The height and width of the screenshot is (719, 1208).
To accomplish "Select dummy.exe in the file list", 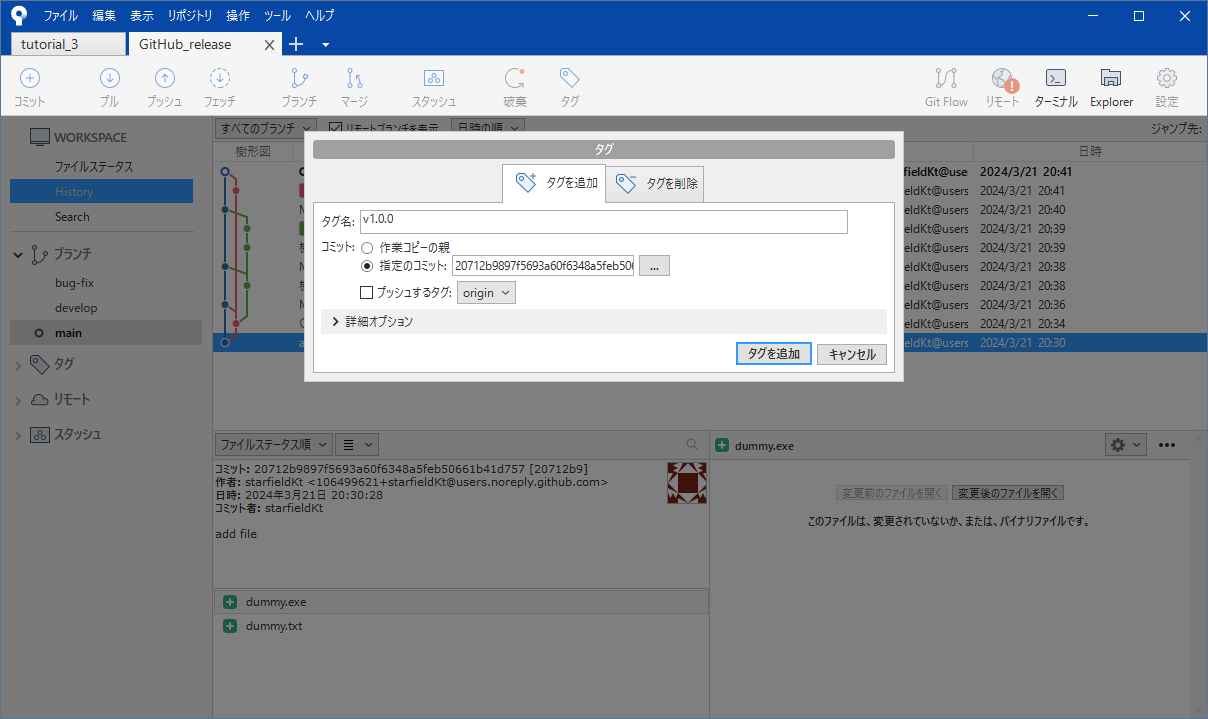I will point(461,602).
